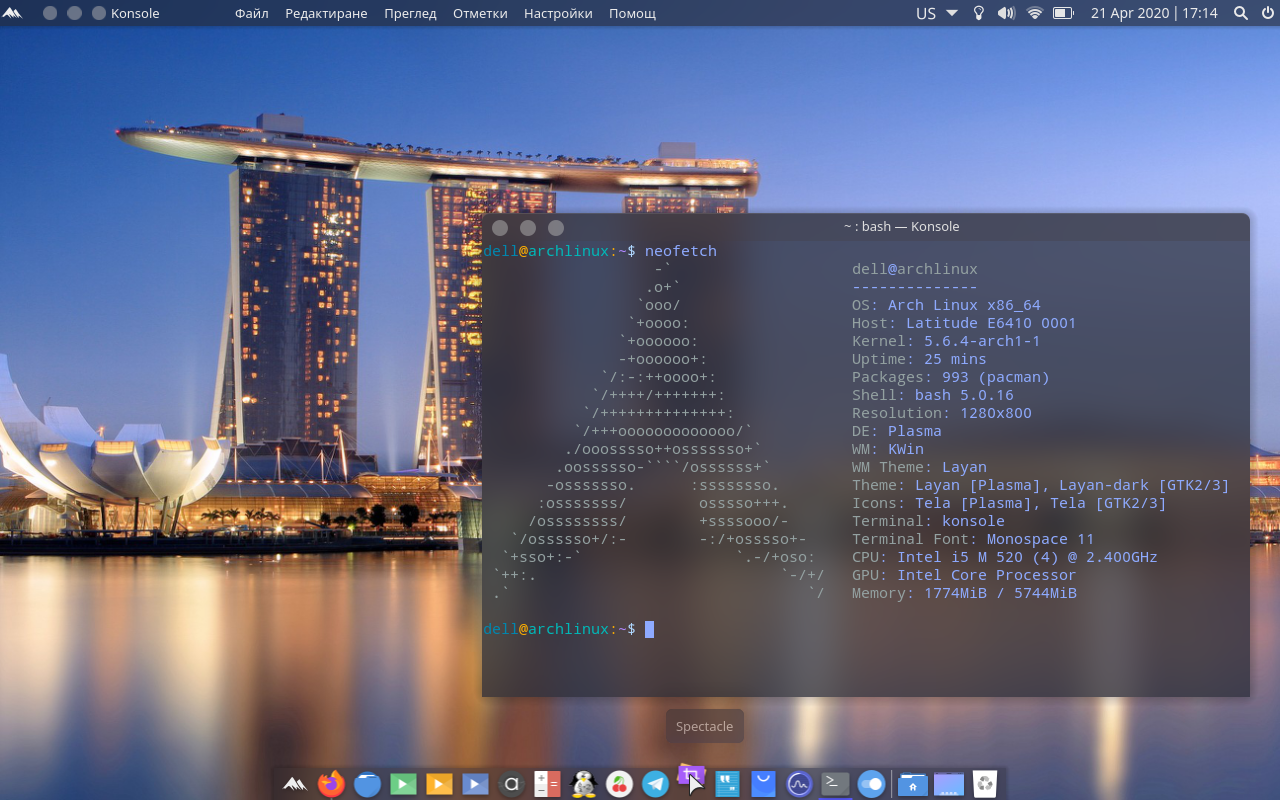Open the round 'a' app in the dock

[x=511, y=784]
